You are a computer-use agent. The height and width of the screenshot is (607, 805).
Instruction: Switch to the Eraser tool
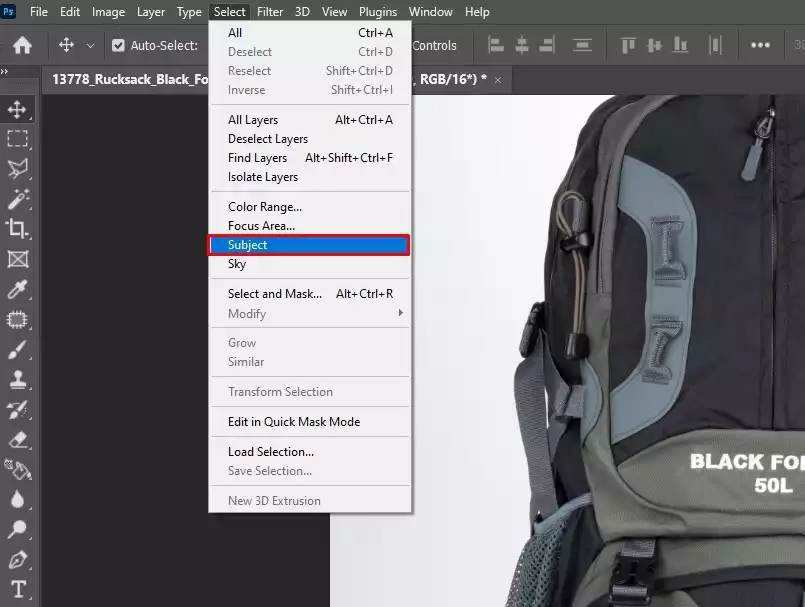[x=17, y=440]
